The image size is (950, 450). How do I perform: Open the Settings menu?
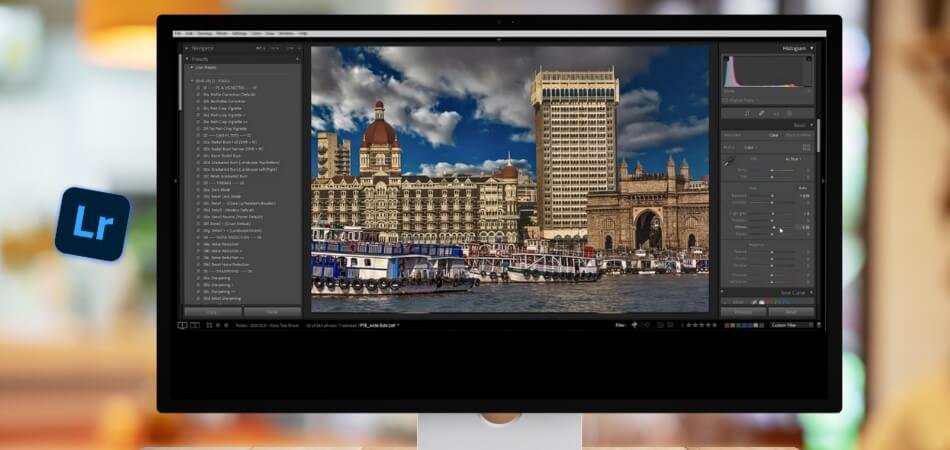[x=239, y=33]
